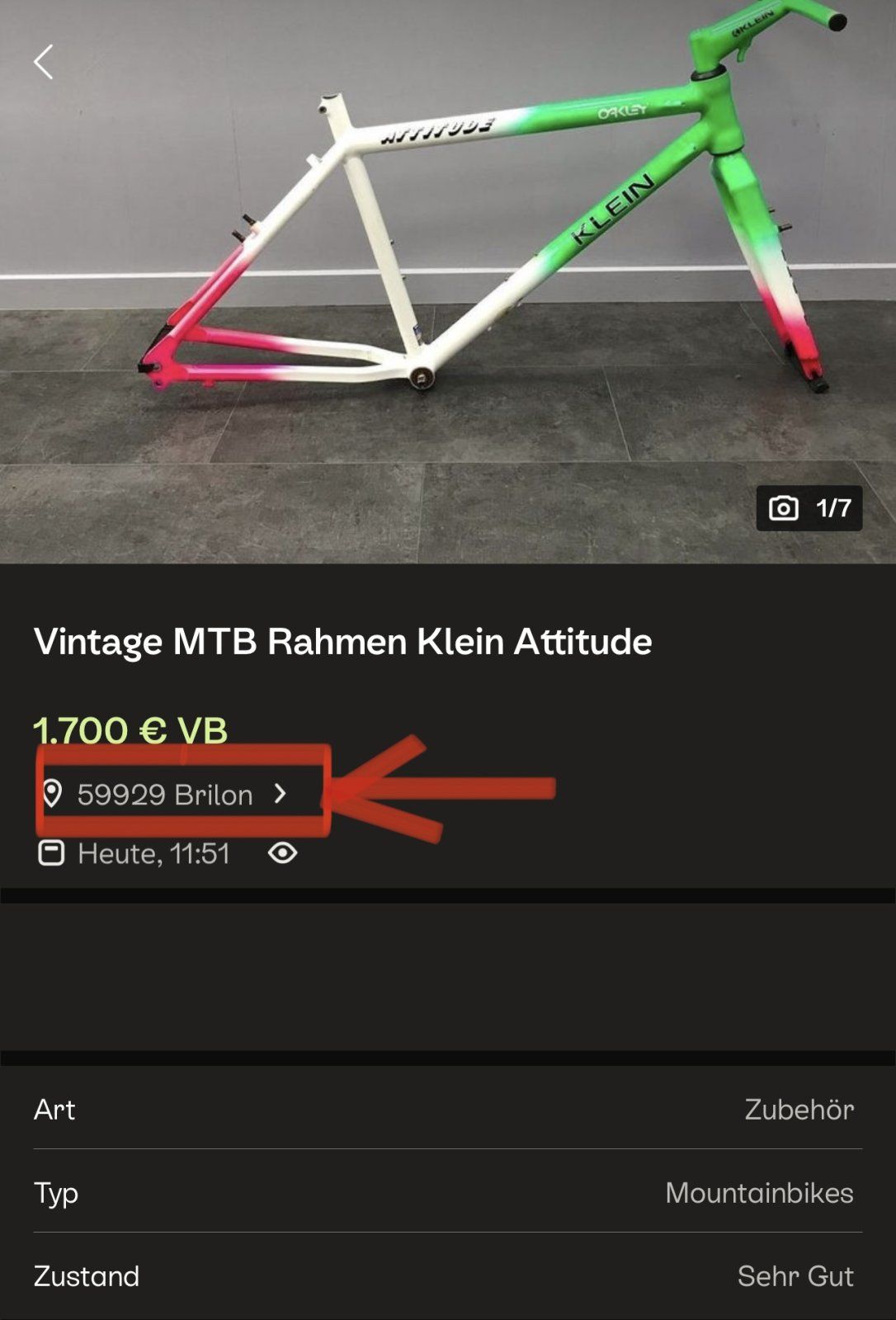
Task: Tap the Mountainbikes type value
Action: coord(759,1193)
